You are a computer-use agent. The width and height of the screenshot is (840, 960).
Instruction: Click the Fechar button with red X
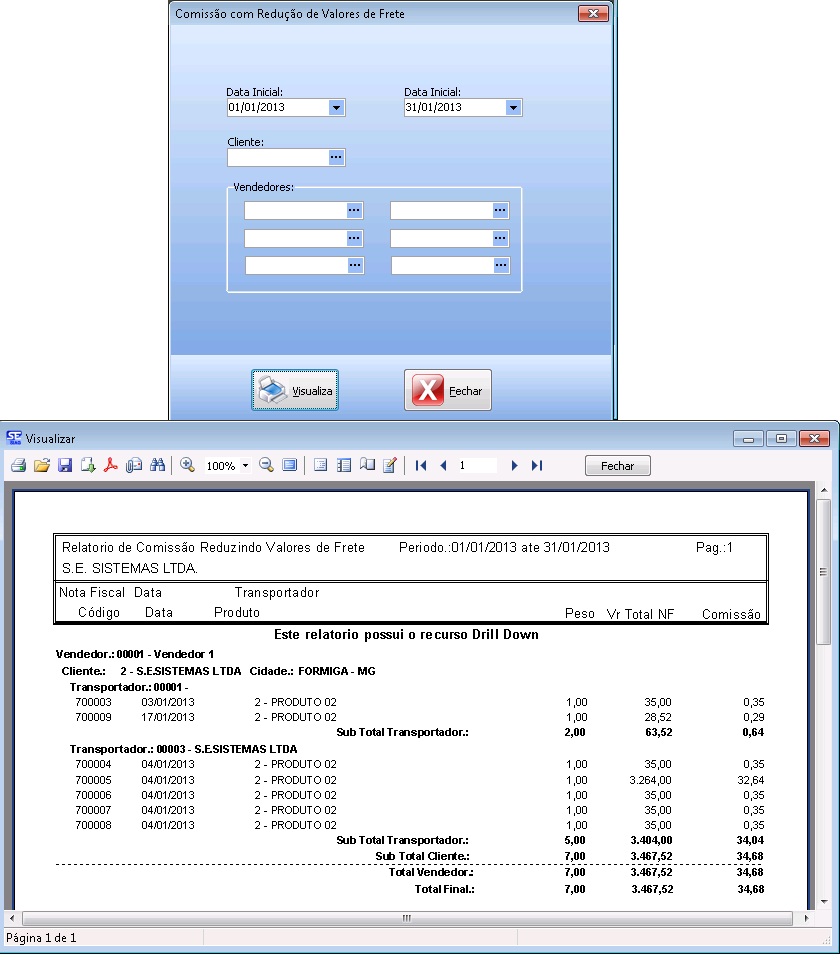tap(448, 391)
